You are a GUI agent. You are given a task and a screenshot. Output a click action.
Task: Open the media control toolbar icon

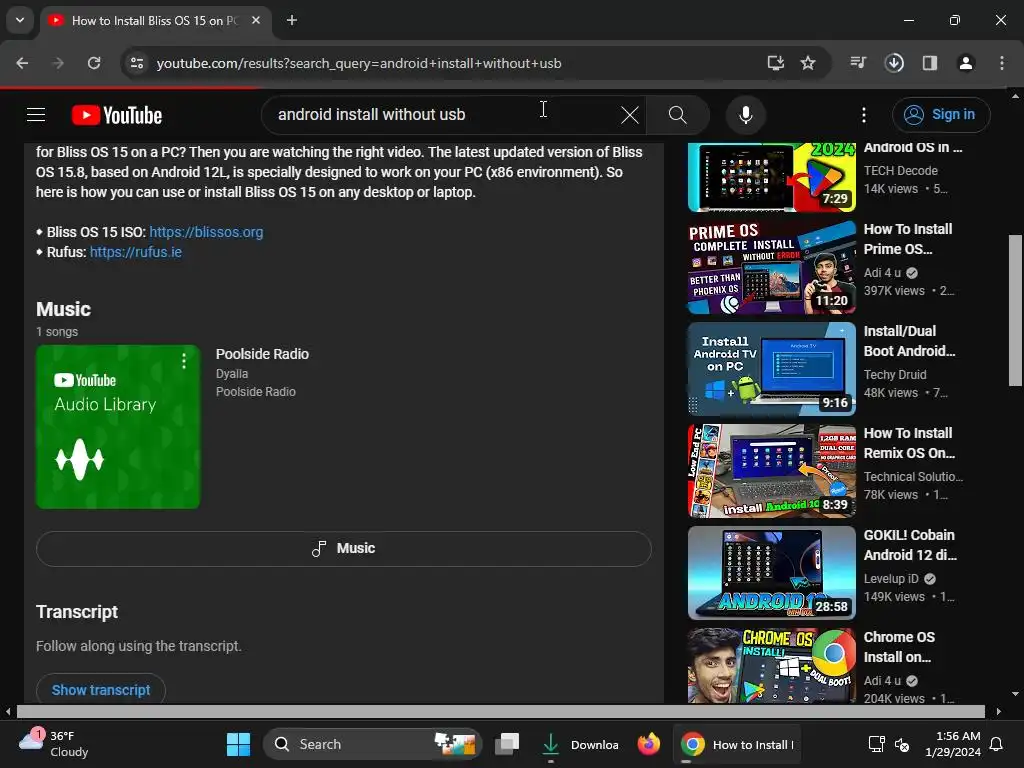point(858,63)
